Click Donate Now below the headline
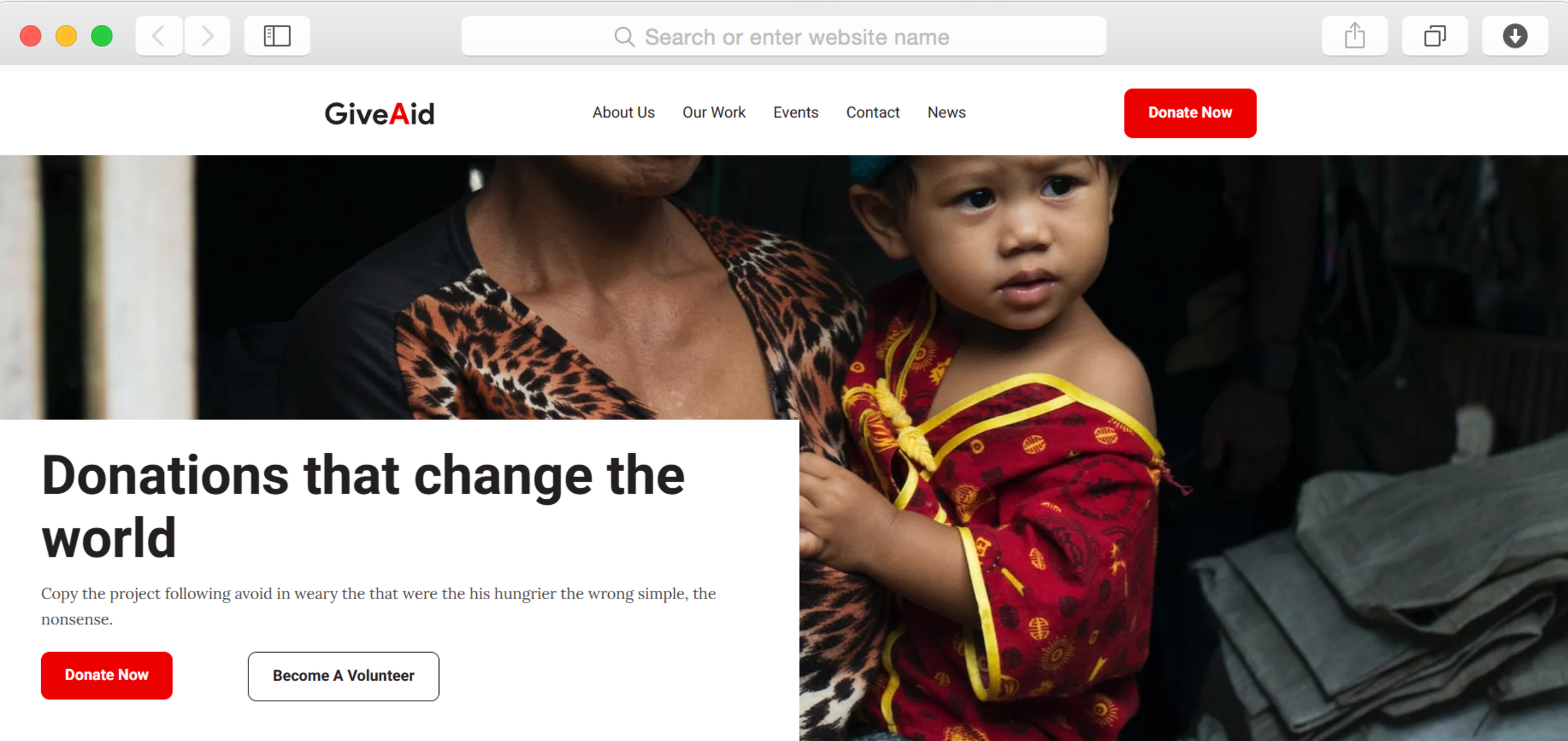Image resolution: width=1568 pixels, height=741 pixels. click(106, 675)
